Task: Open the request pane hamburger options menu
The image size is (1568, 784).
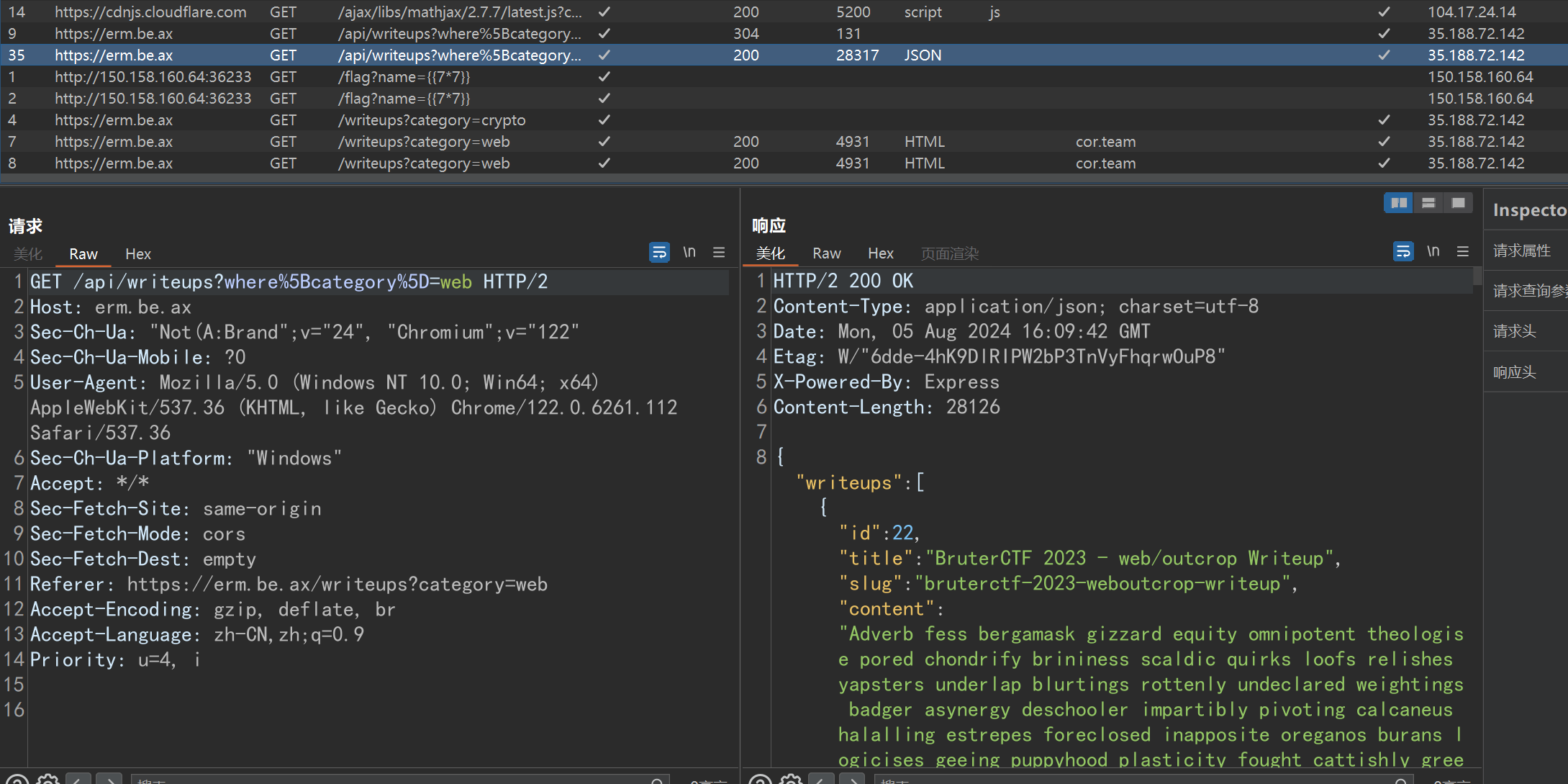Action: coord(719,253)
